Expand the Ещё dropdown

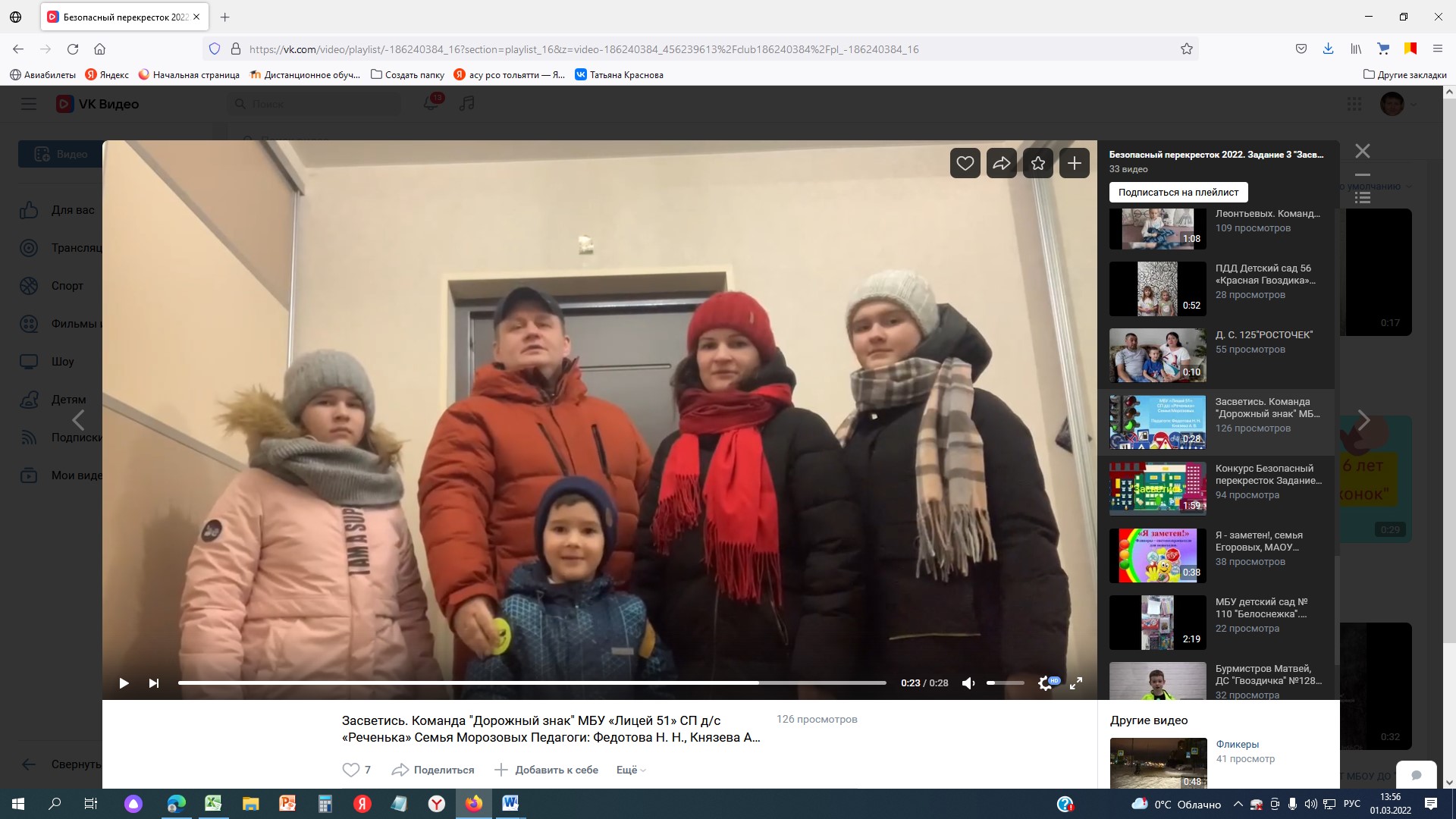pyautogui.click(x=631, y=770)
